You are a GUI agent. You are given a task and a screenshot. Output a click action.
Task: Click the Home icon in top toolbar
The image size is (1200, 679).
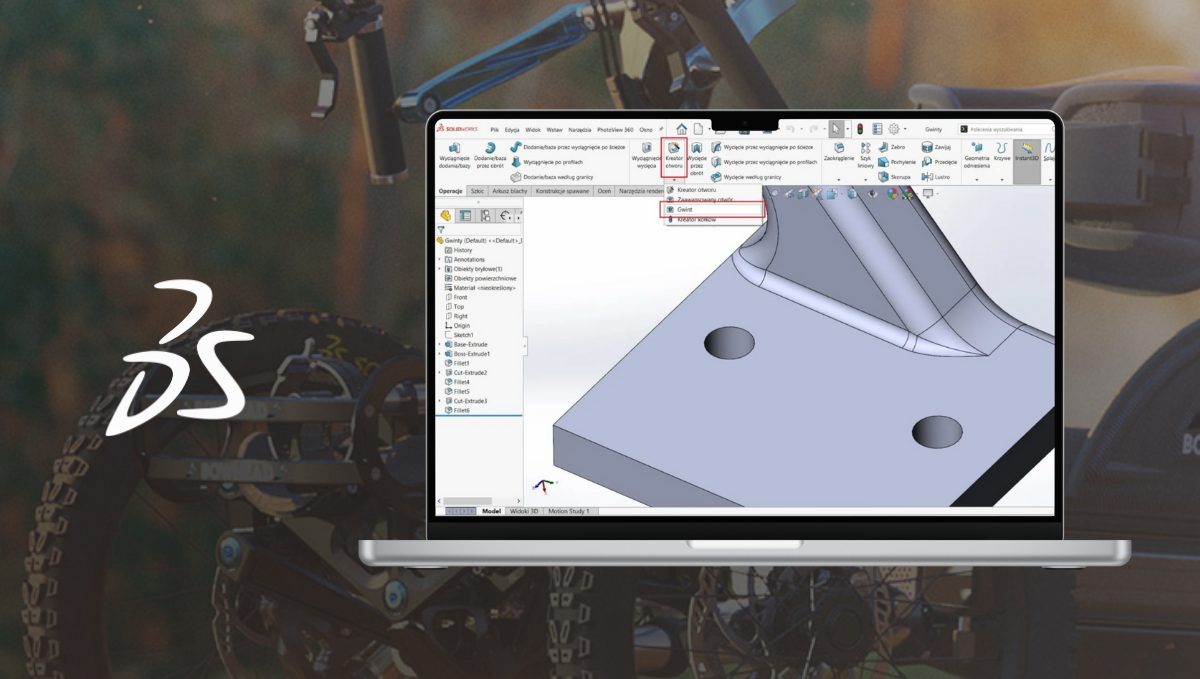681,129
